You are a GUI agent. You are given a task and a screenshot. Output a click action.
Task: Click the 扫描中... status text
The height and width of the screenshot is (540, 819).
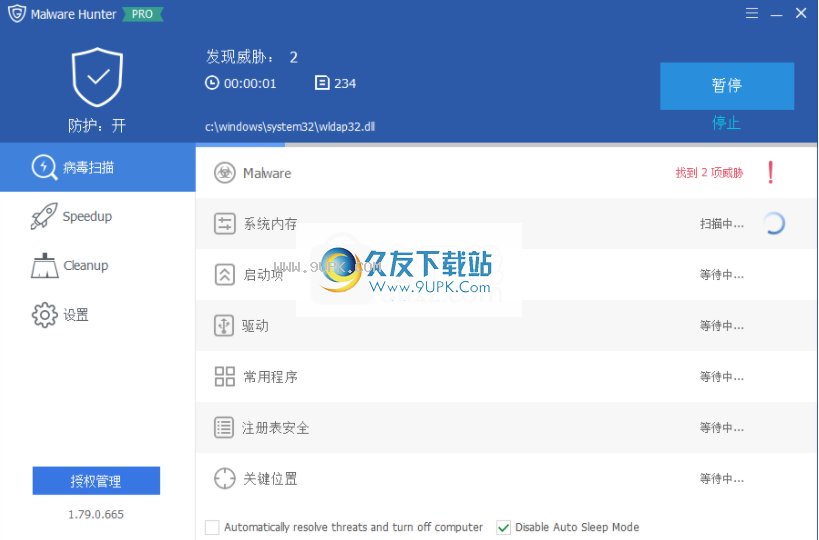tap(722, 224)
